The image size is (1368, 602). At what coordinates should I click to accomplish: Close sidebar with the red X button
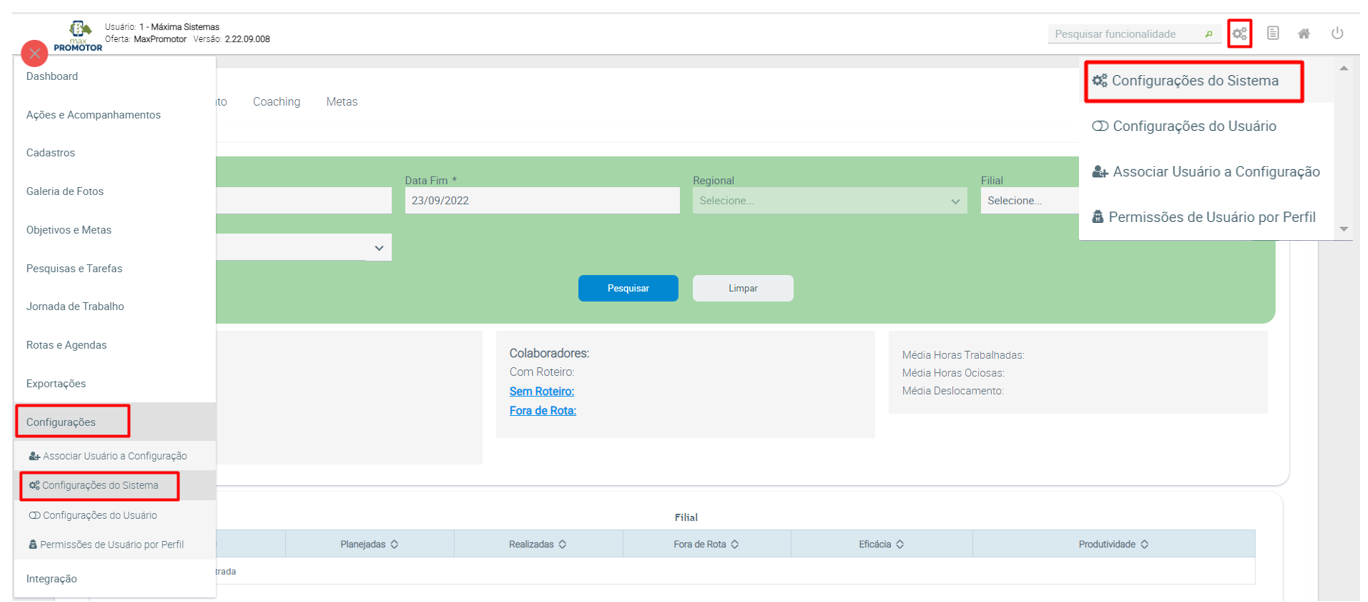(34, 54)
